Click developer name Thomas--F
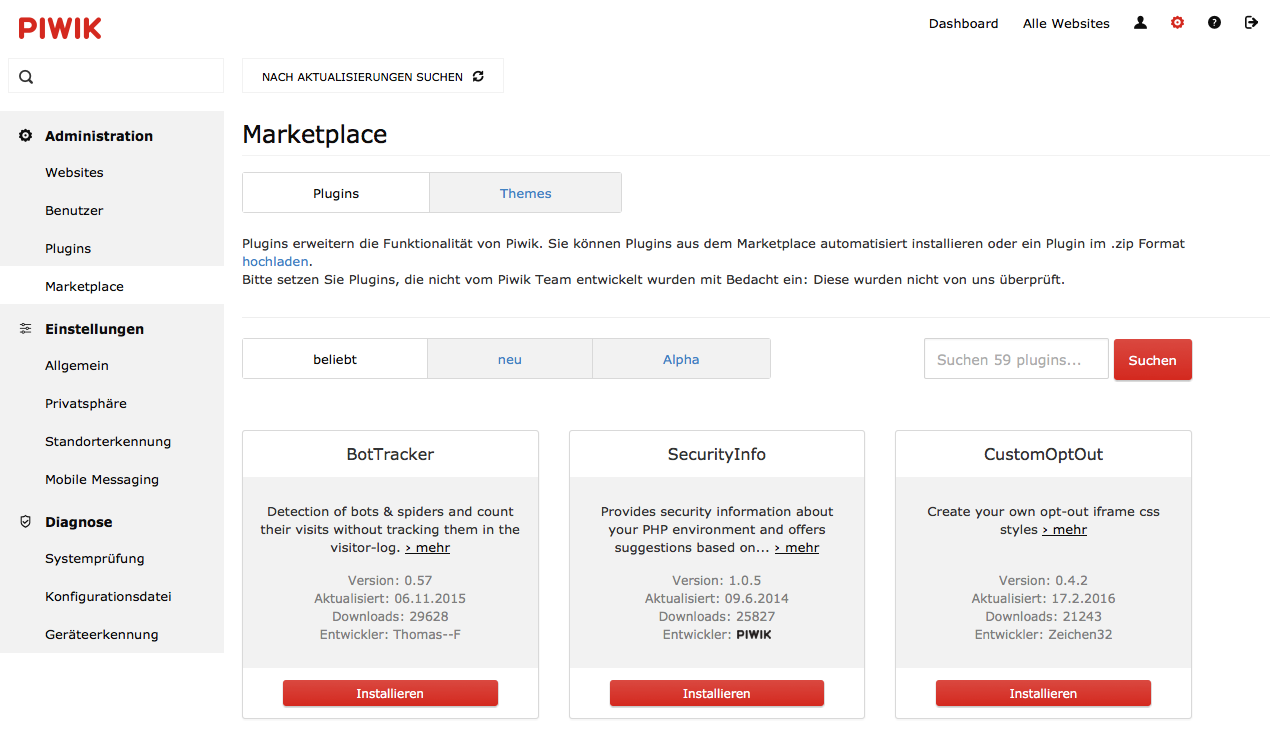 click(427, 635)
